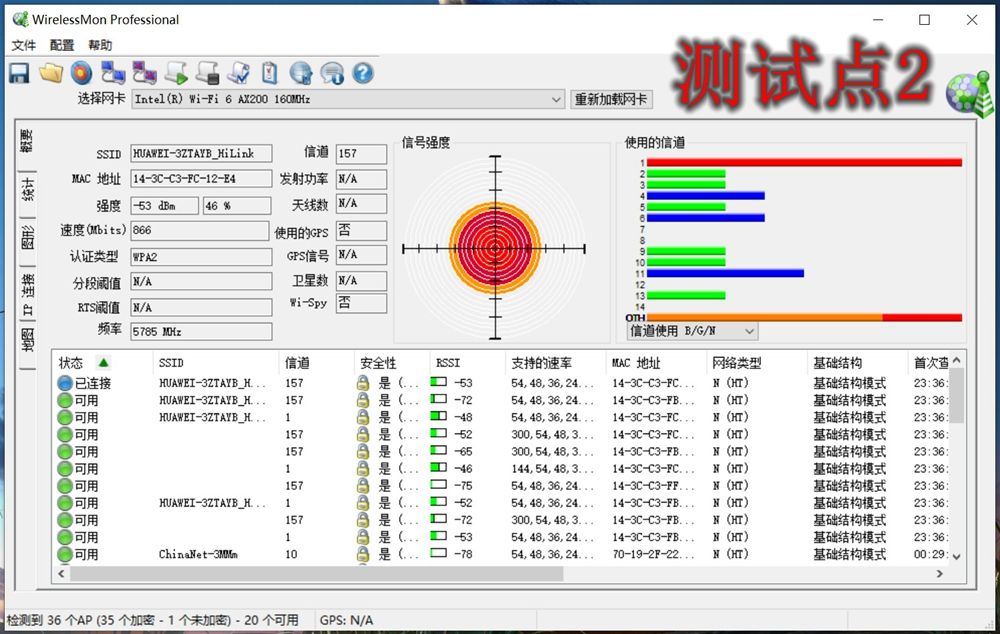Click the blue networked computers toolbar icon

tap(113, 73)
